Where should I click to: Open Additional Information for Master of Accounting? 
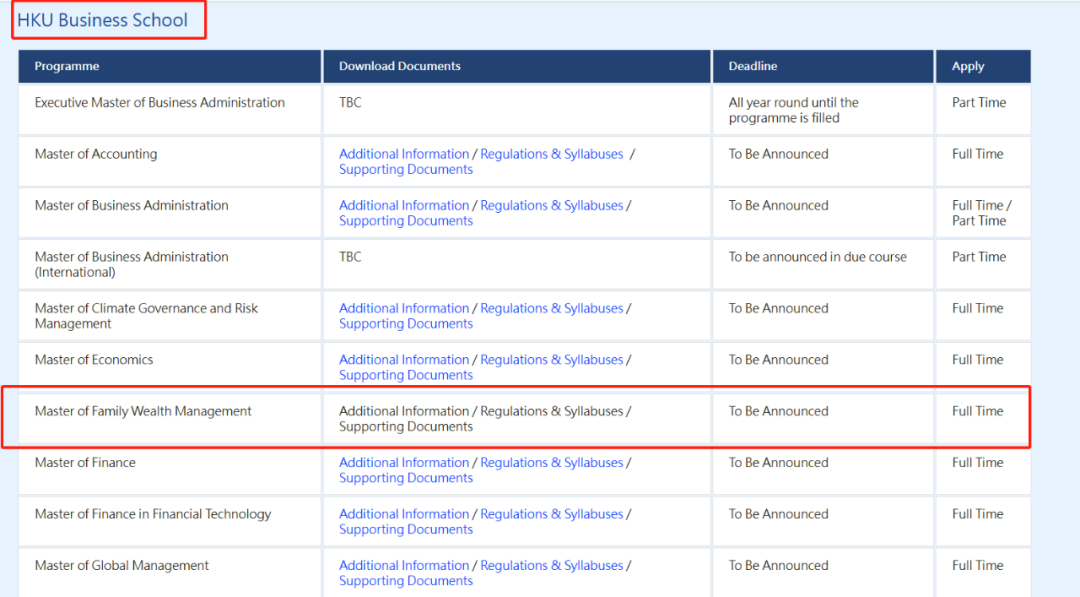point(404,154)
